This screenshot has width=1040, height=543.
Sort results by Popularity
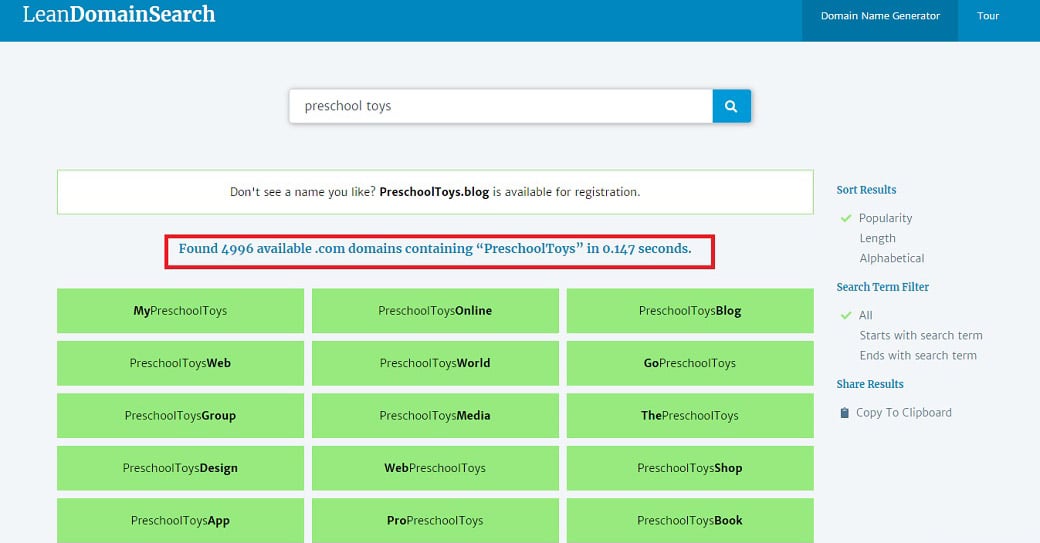point(885,218)
